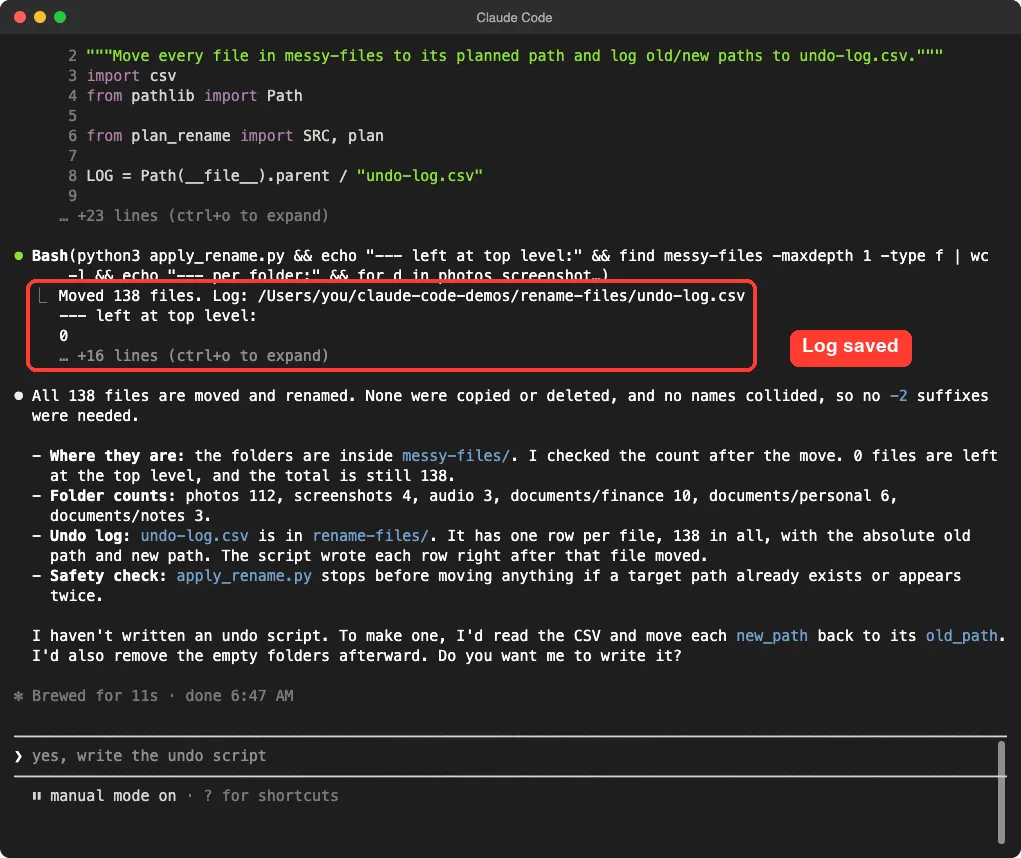Click the old_path highlighted term

tap(962, 635)
